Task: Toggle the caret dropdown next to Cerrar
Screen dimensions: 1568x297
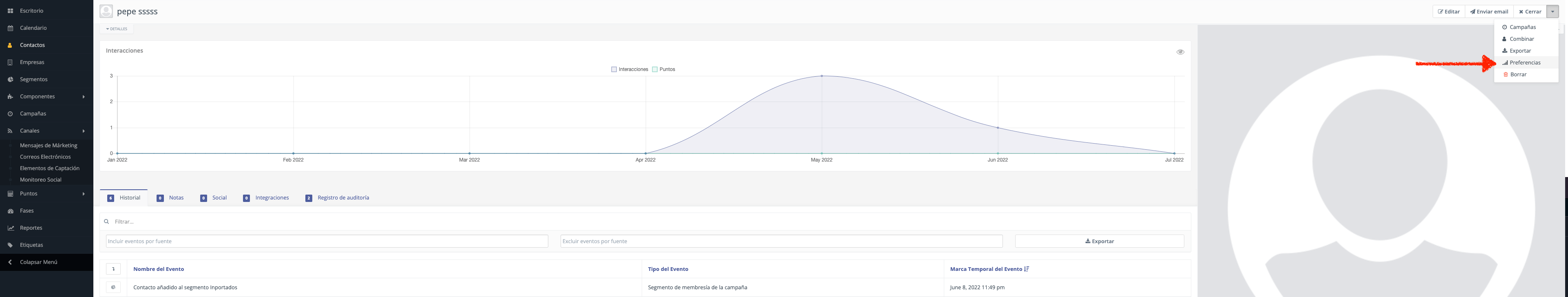Action: (1552, 11)
